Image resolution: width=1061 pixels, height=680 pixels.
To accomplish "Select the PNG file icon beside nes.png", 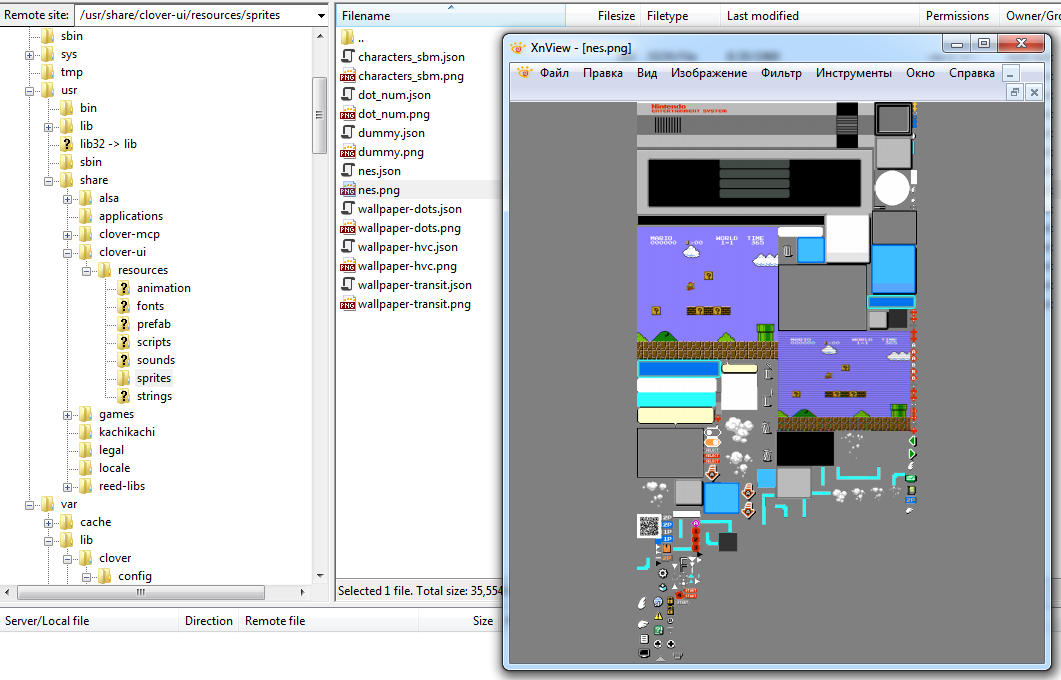I will pos(349,189).
